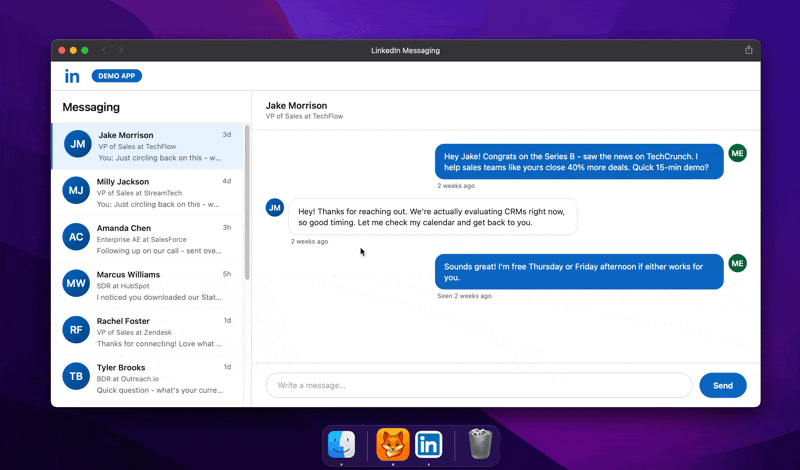Click the LinkedIn logo in header

pos(72,76)
